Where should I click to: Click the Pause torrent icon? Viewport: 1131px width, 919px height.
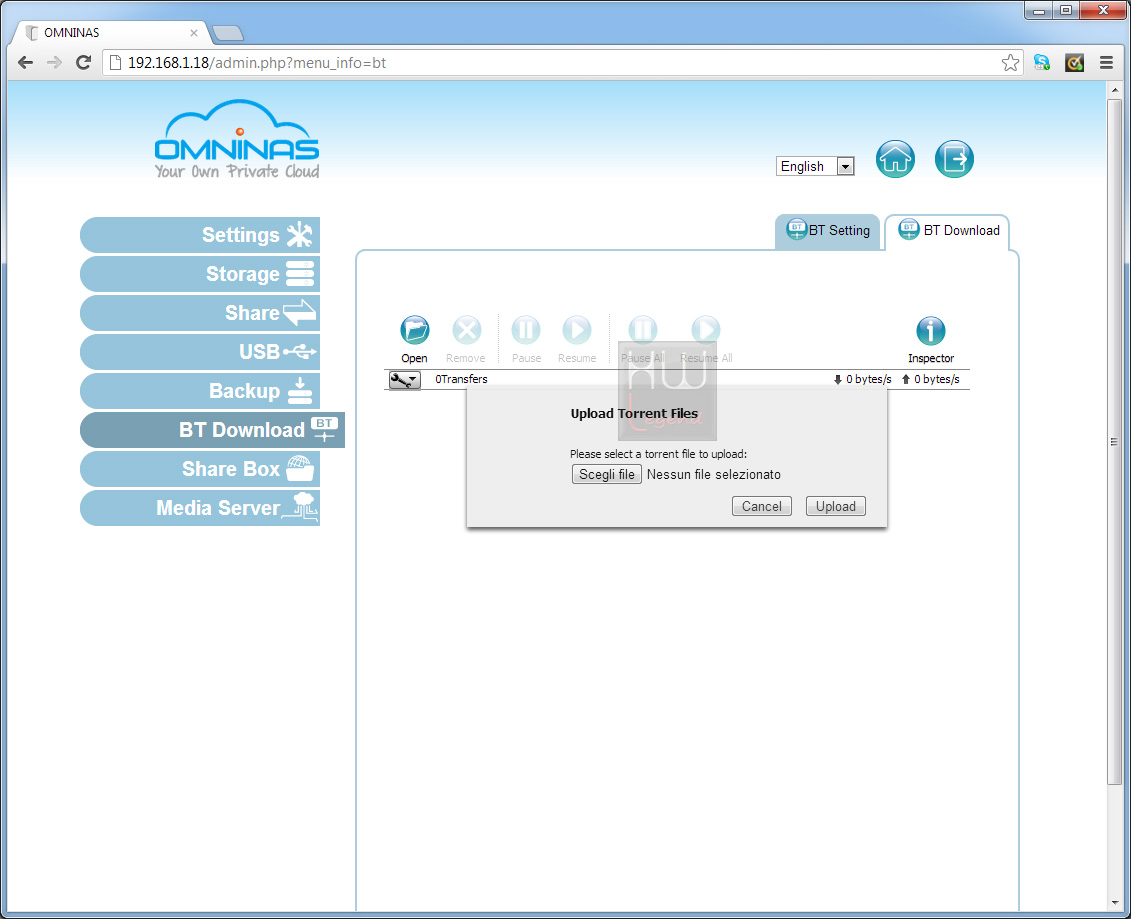point(526,330)
